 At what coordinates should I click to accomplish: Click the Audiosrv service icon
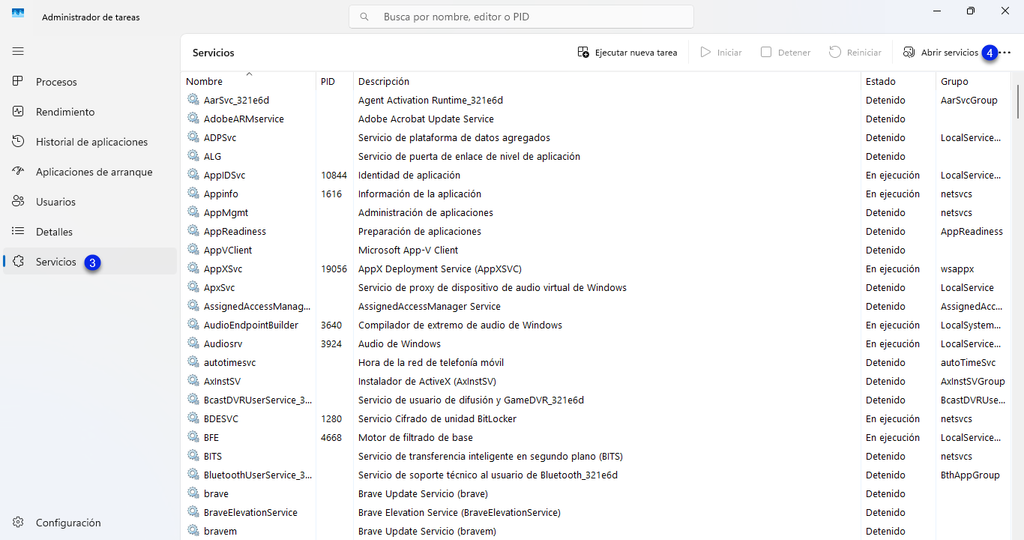point(193,343)
